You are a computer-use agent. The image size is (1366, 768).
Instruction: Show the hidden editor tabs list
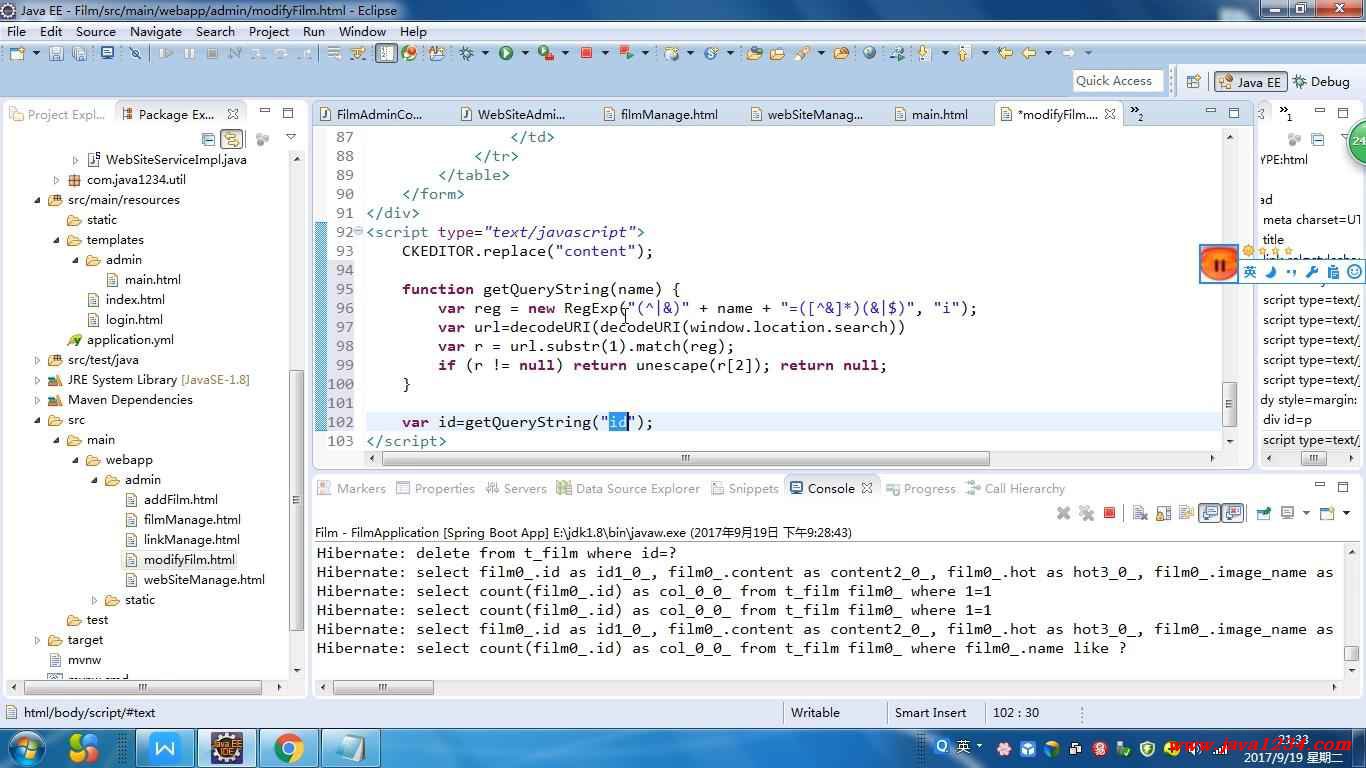click(x=1137, y=115)
